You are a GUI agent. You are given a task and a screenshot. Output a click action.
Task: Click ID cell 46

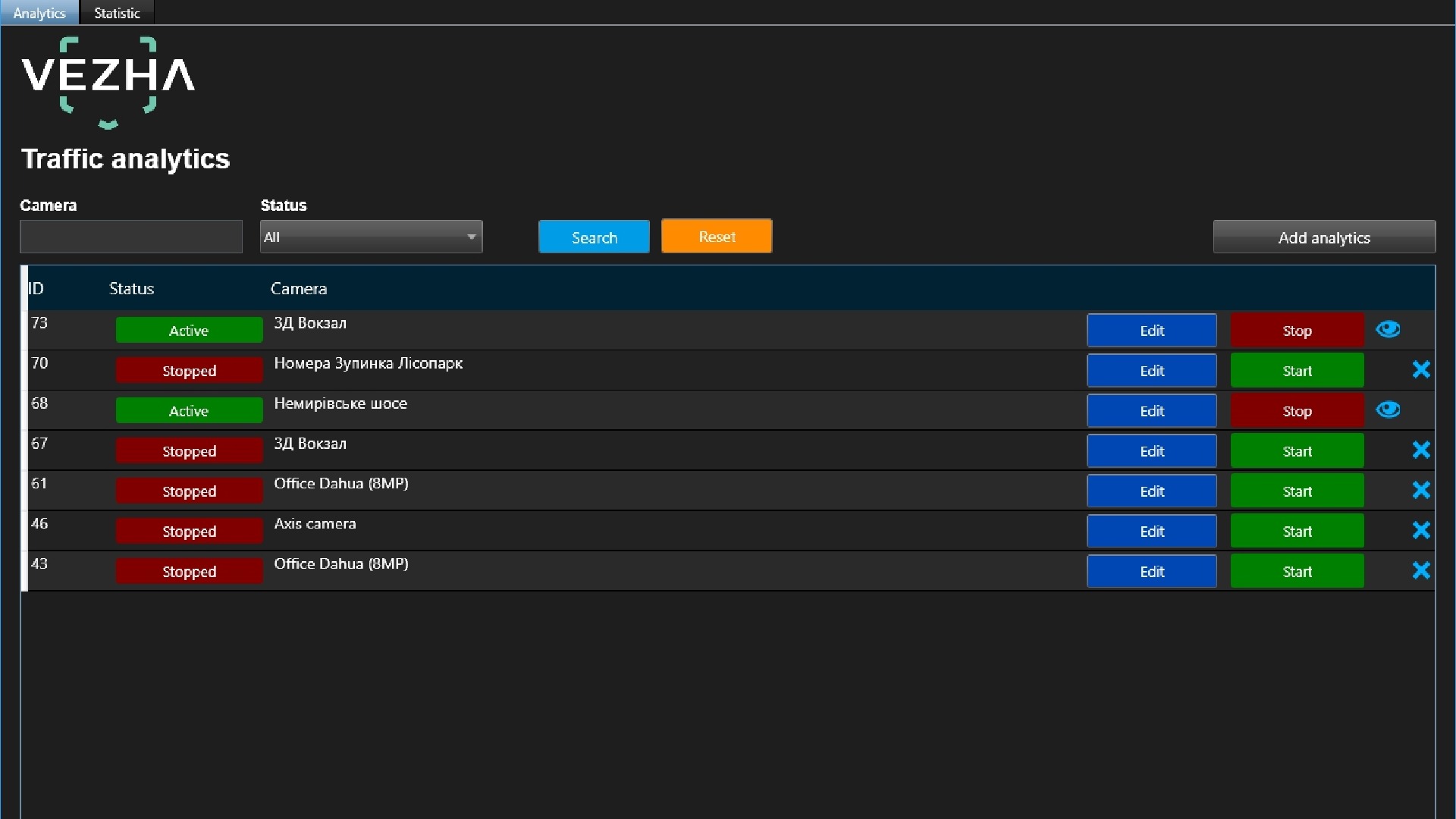[x=39, y=524]
